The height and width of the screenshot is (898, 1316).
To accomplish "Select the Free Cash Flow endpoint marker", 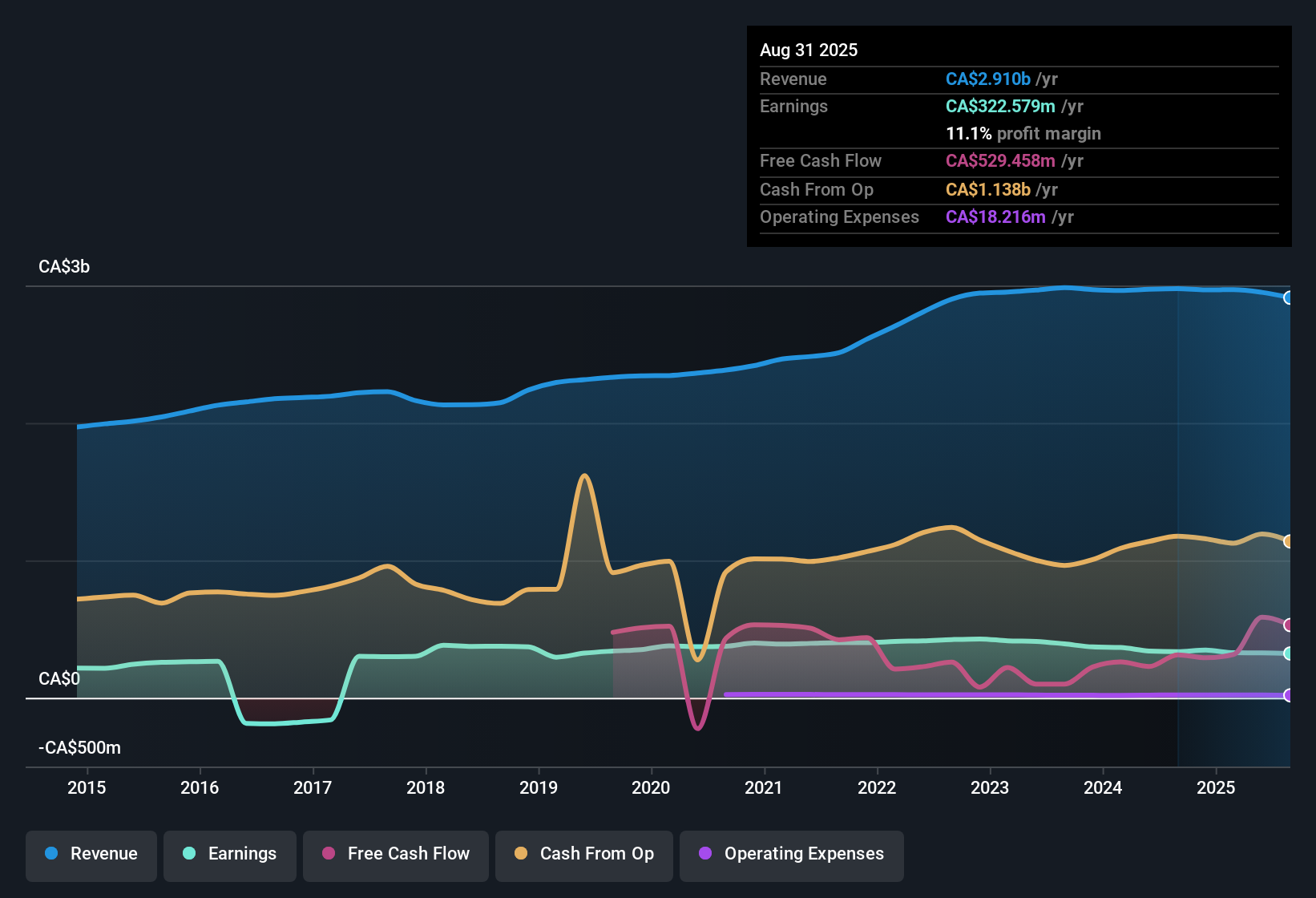I will 1289,625.
